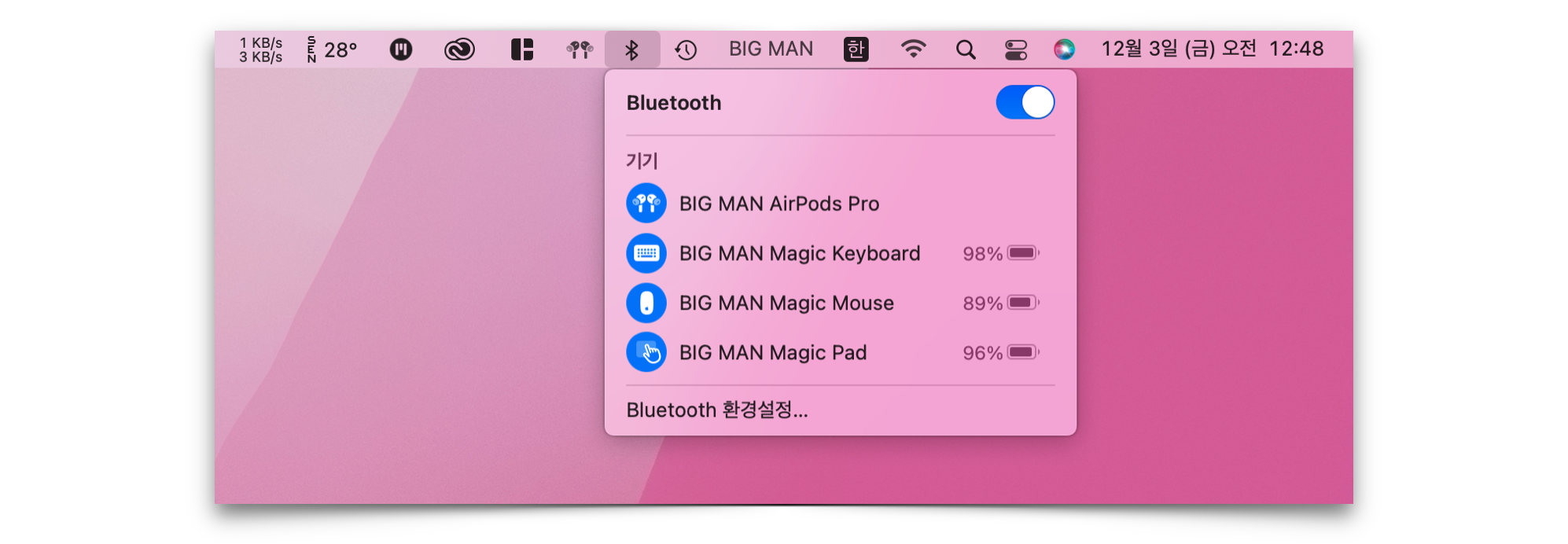Screen dimensions: 1568x544
Task: Turn off the Bluetooth switch
Action: (x=1025, y=102)
